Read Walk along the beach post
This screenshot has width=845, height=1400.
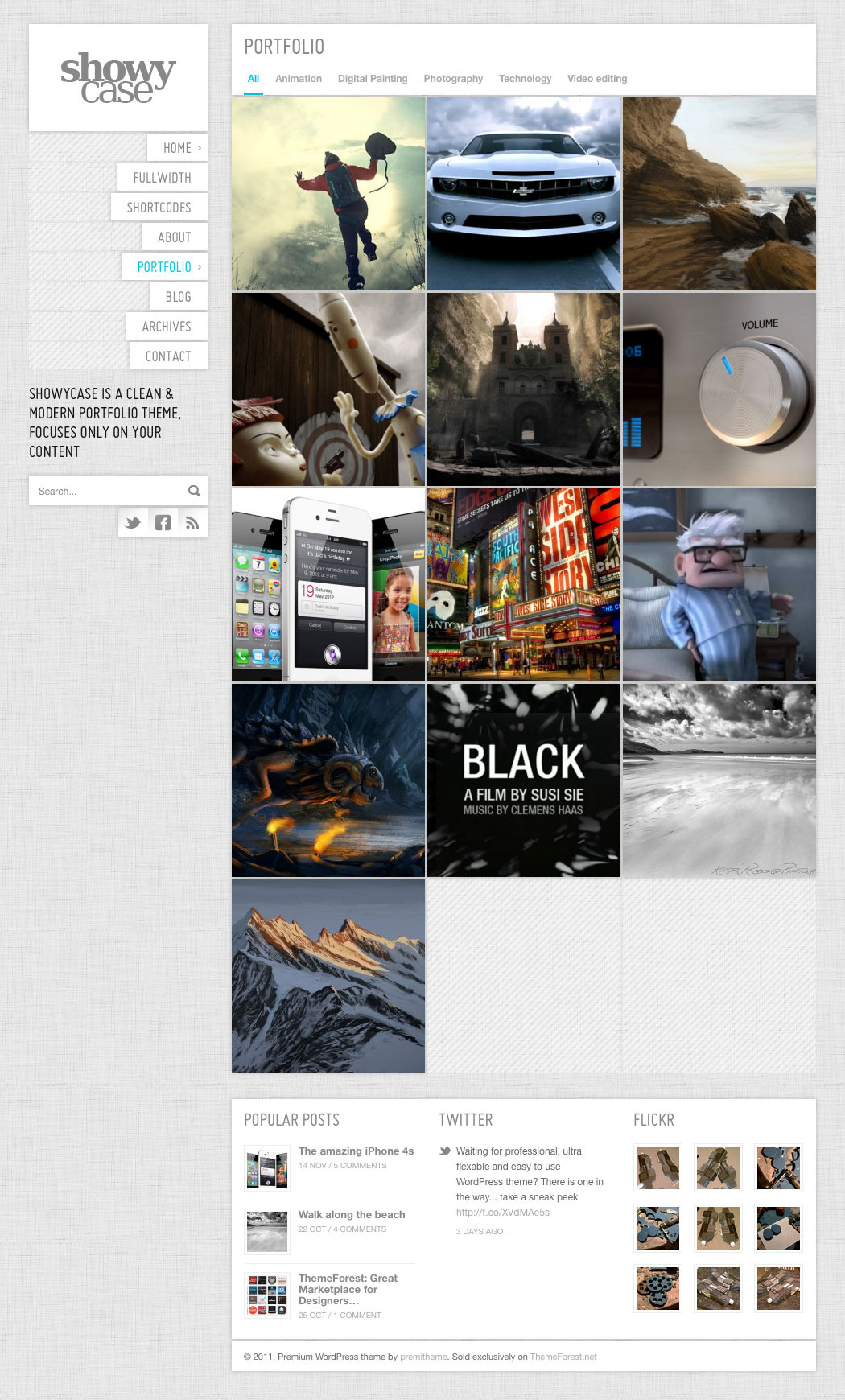pyautogui.click(x=352, y=1215)
